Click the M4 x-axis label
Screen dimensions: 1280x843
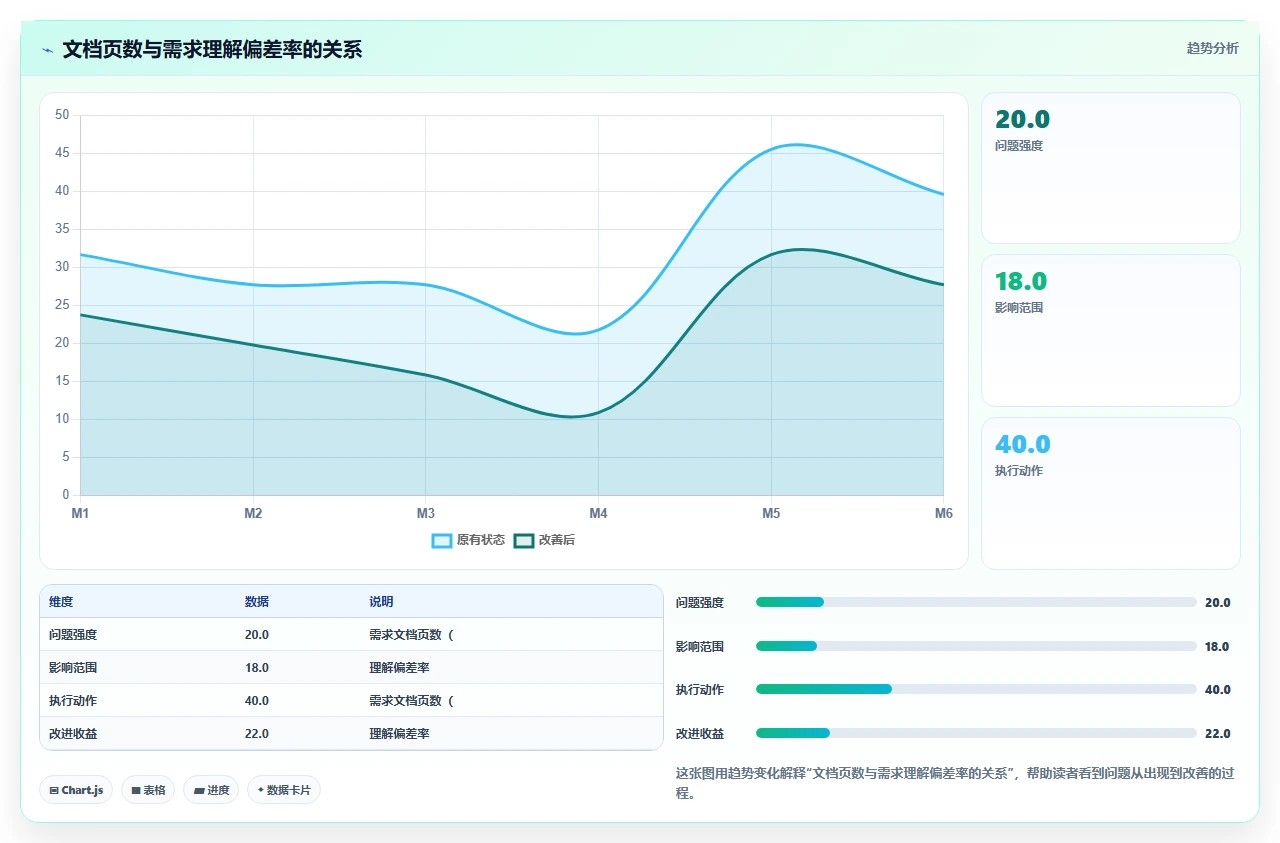(598, 513)
